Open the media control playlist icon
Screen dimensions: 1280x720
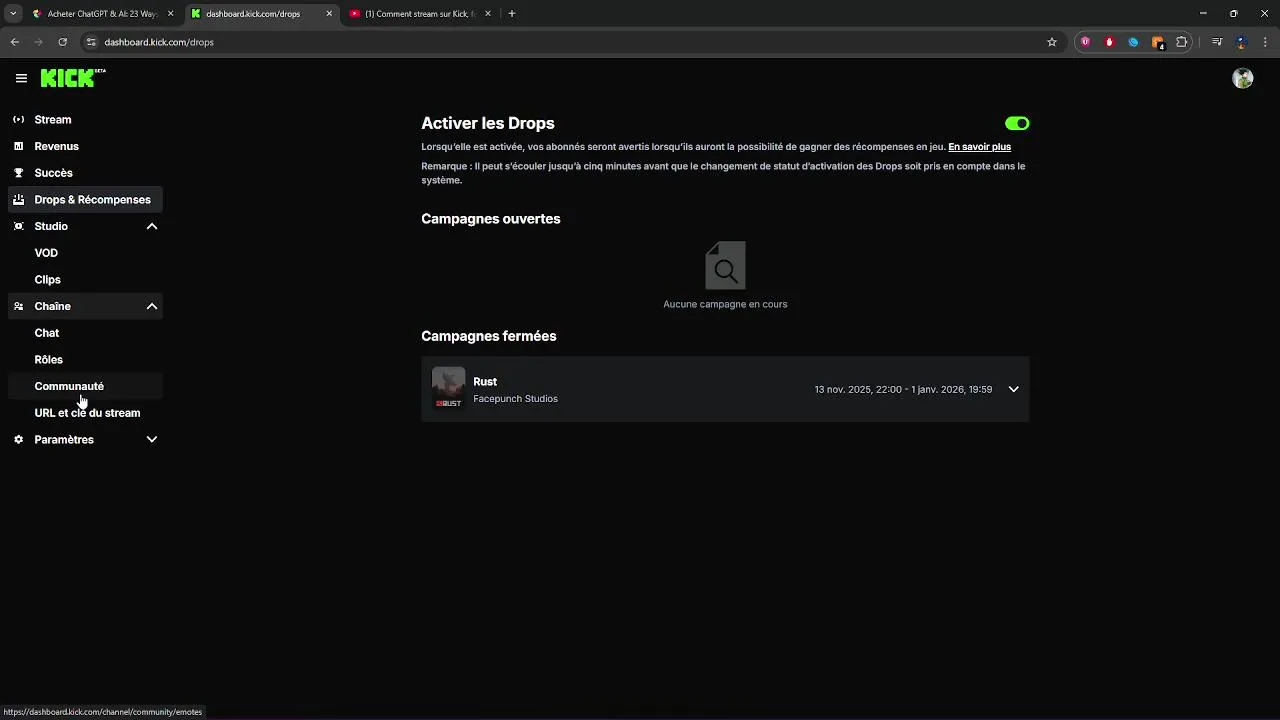click(1217, 42)
